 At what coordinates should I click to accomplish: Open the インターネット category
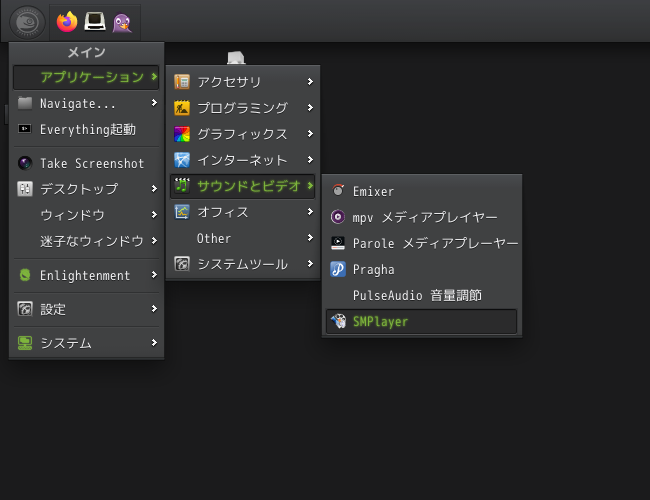pyautogui.click(x=243, y=160)
